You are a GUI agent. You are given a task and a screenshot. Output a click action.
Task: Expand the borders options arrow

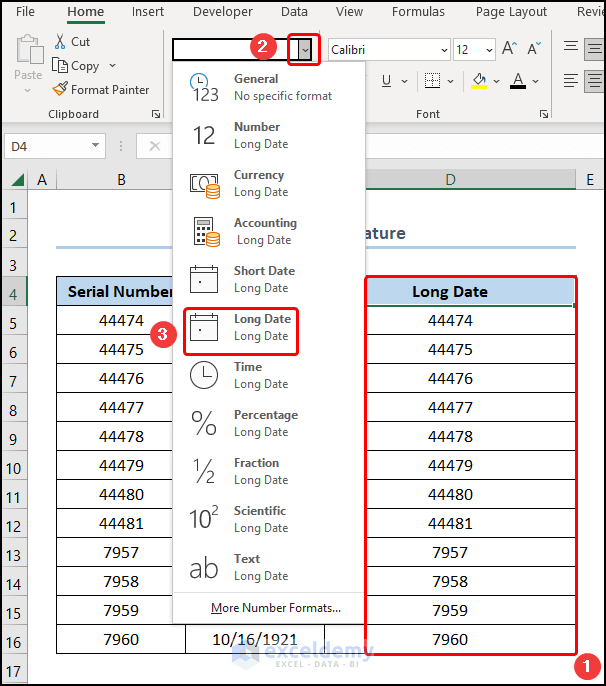[x=450, y=81]
